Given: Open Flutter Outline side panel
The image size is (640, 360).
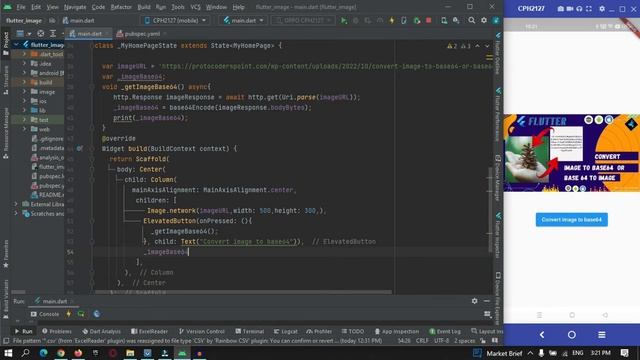Looking at the screenshot, I should coord(498,53).
